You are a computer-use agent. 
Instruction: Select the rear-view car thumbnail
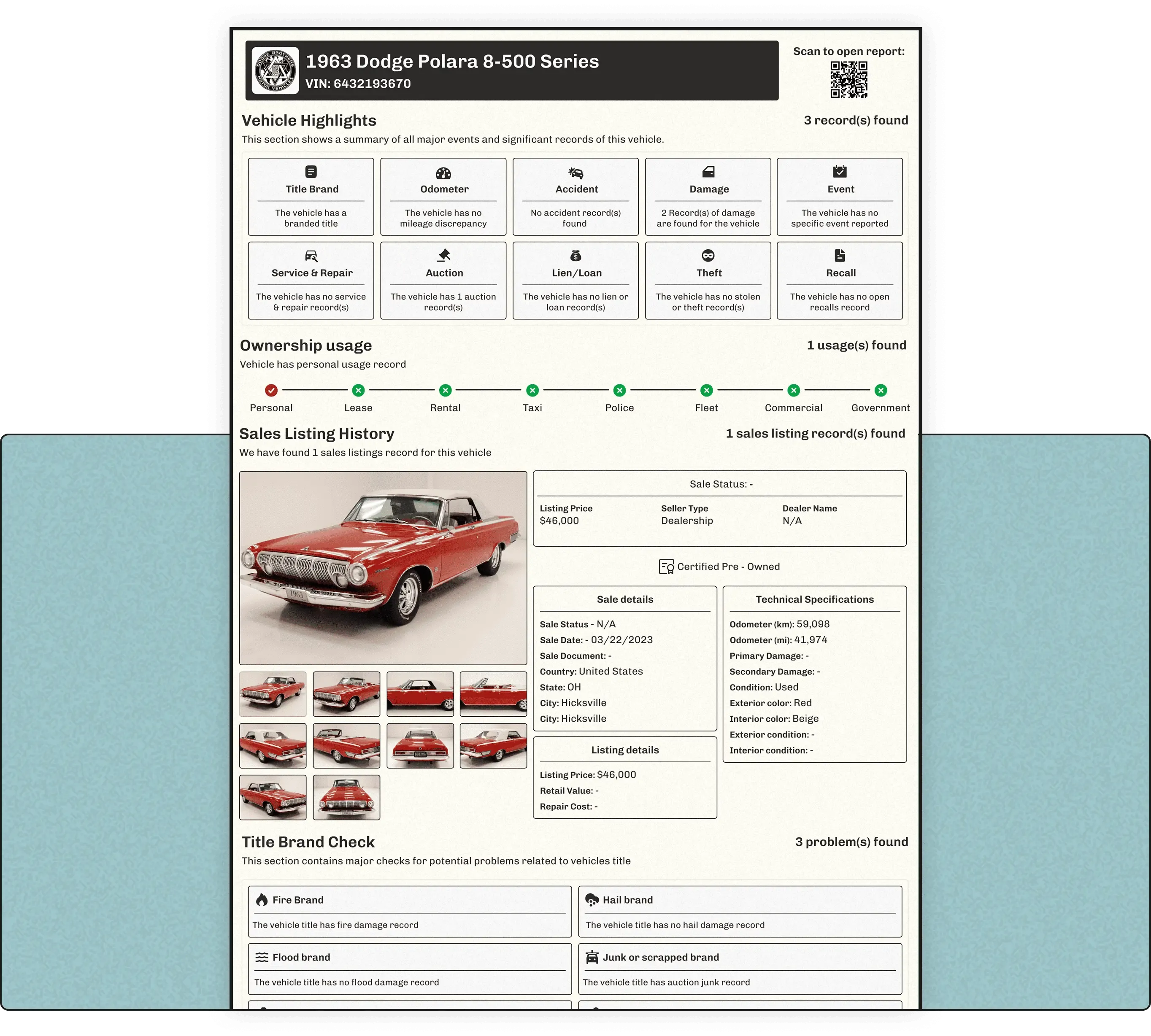pos(420,746)
